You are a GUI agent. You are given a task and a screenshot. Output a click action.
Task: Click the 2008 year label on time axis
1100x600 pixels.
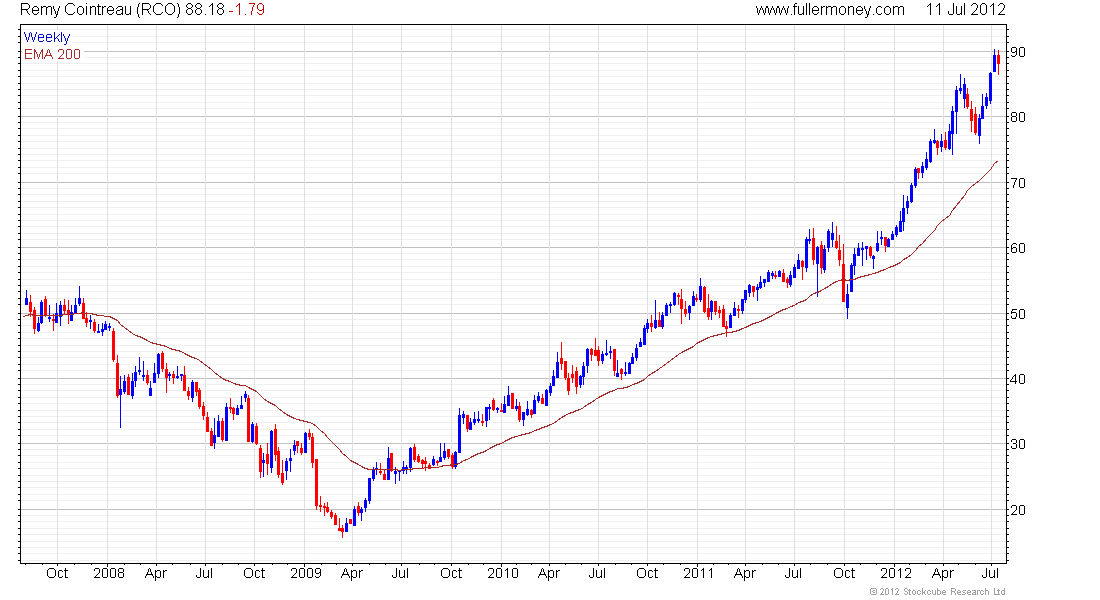coord(109,573)
